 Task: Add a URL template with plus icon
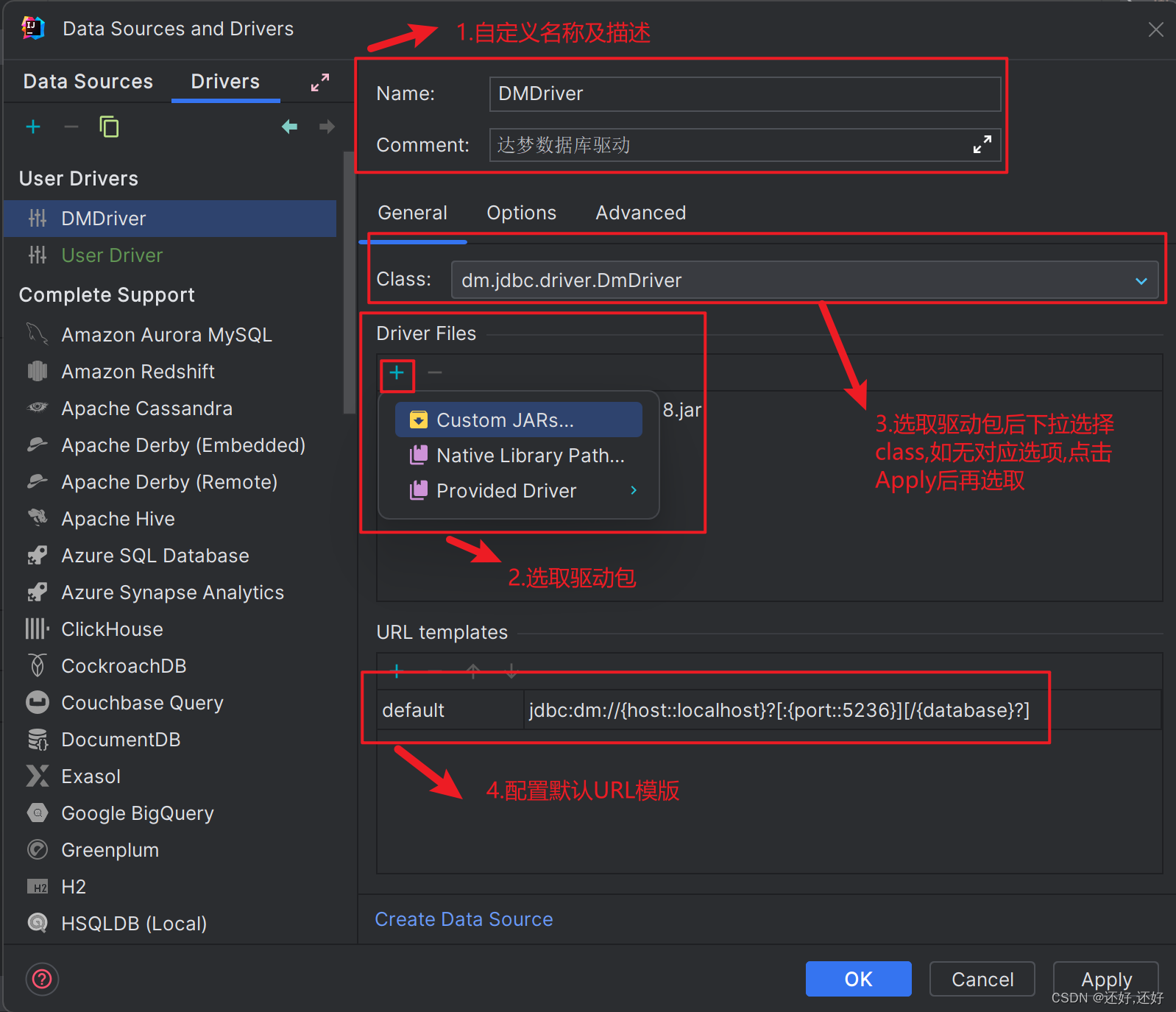(397, 670)
